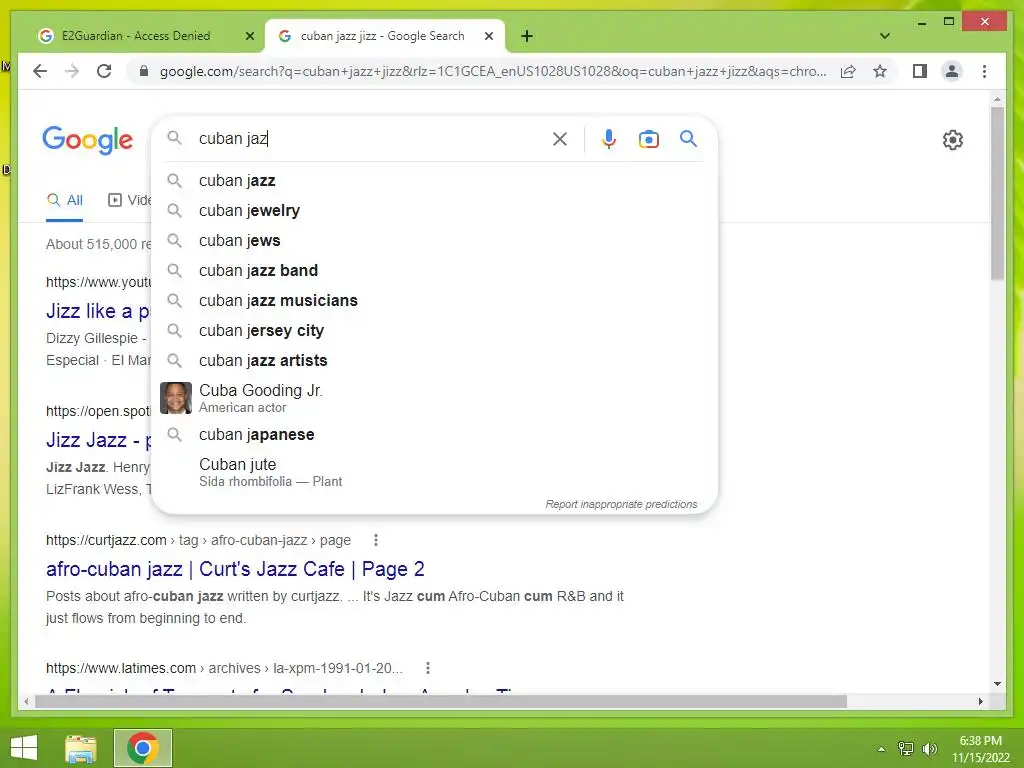Choose suggestion 'cuban jews'

point(434,240)
